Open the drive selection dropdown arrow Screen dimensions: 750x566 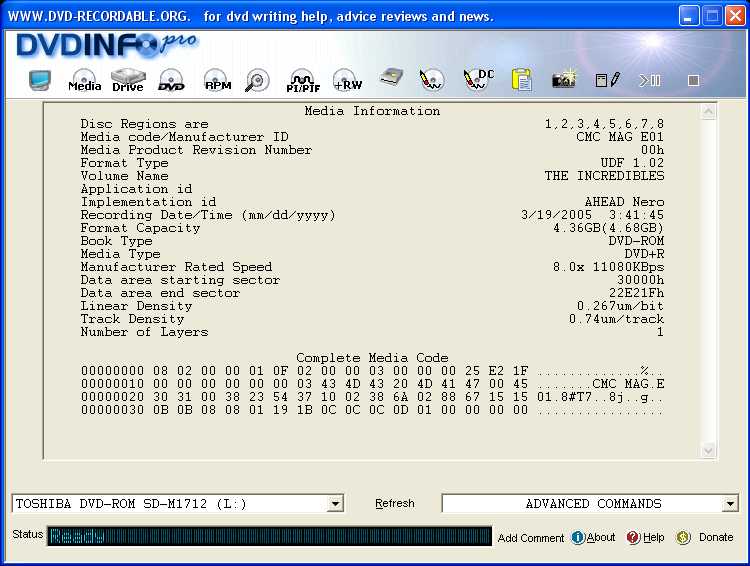[x=336, y=503]
